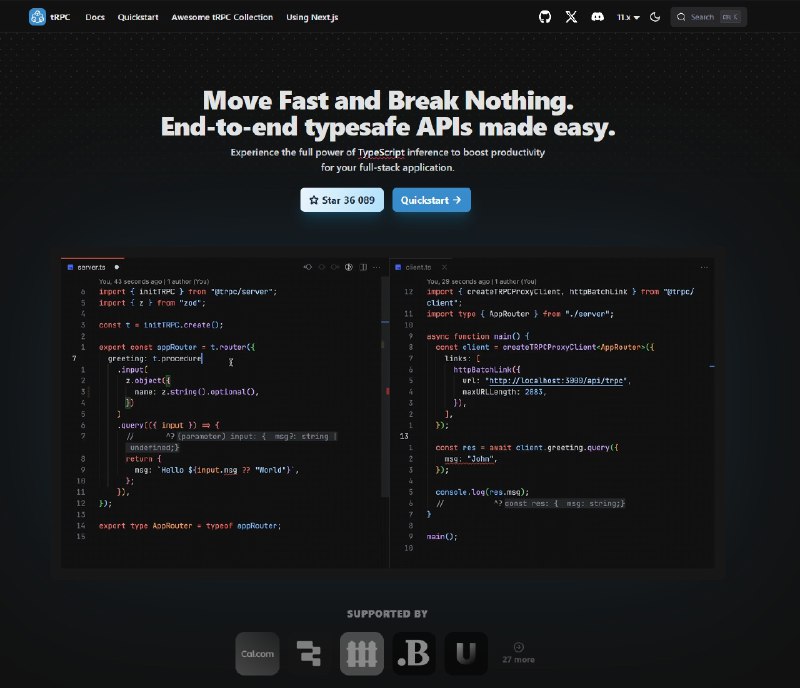Image resolution: width=800 pixels, height=688 pixels.
Task: Open the second sponsor's stacked-bars logo
Action: tap(309, 654)
